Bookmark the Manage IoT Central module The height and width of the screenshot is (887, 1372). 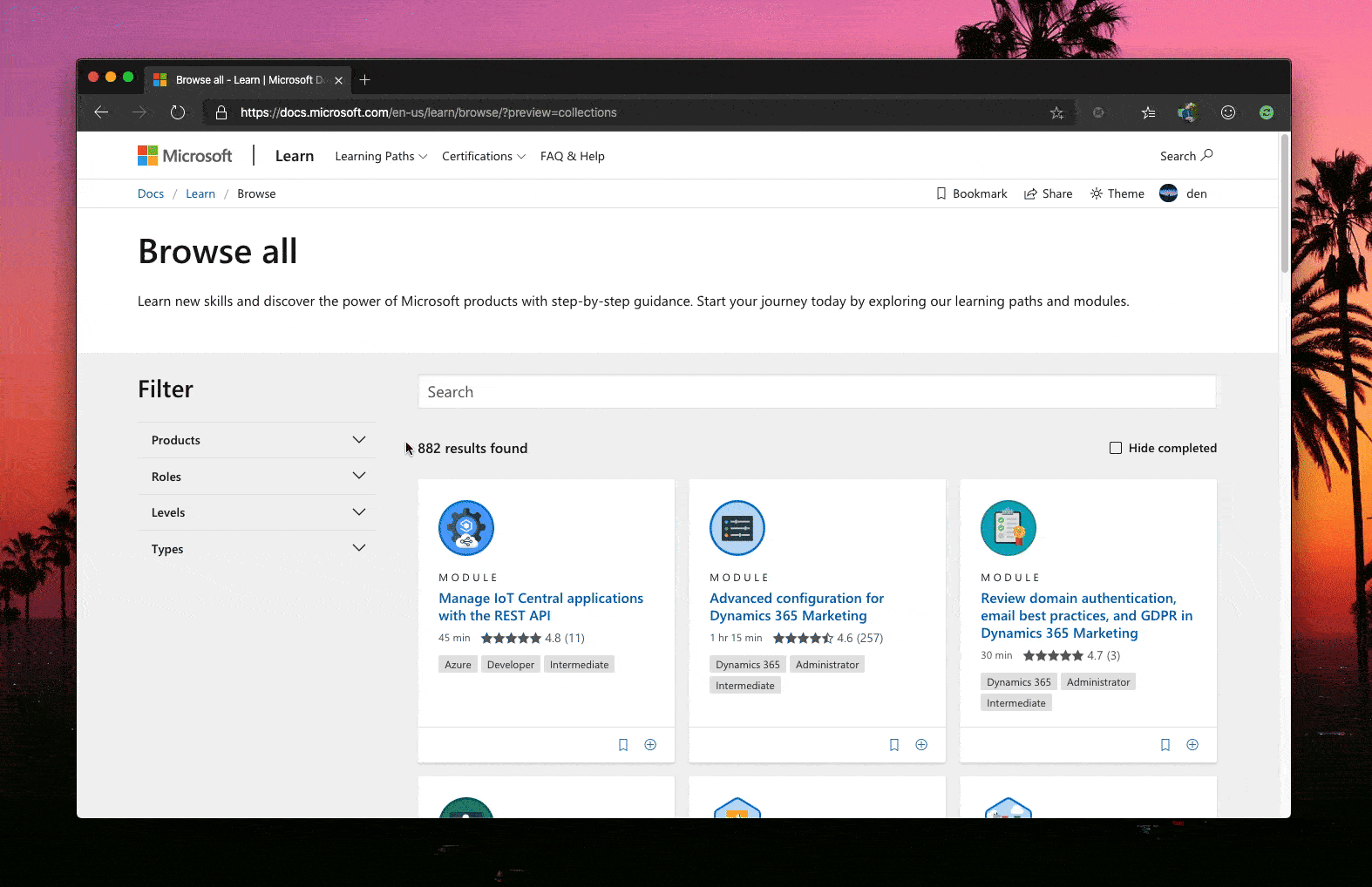click(623, 745)
